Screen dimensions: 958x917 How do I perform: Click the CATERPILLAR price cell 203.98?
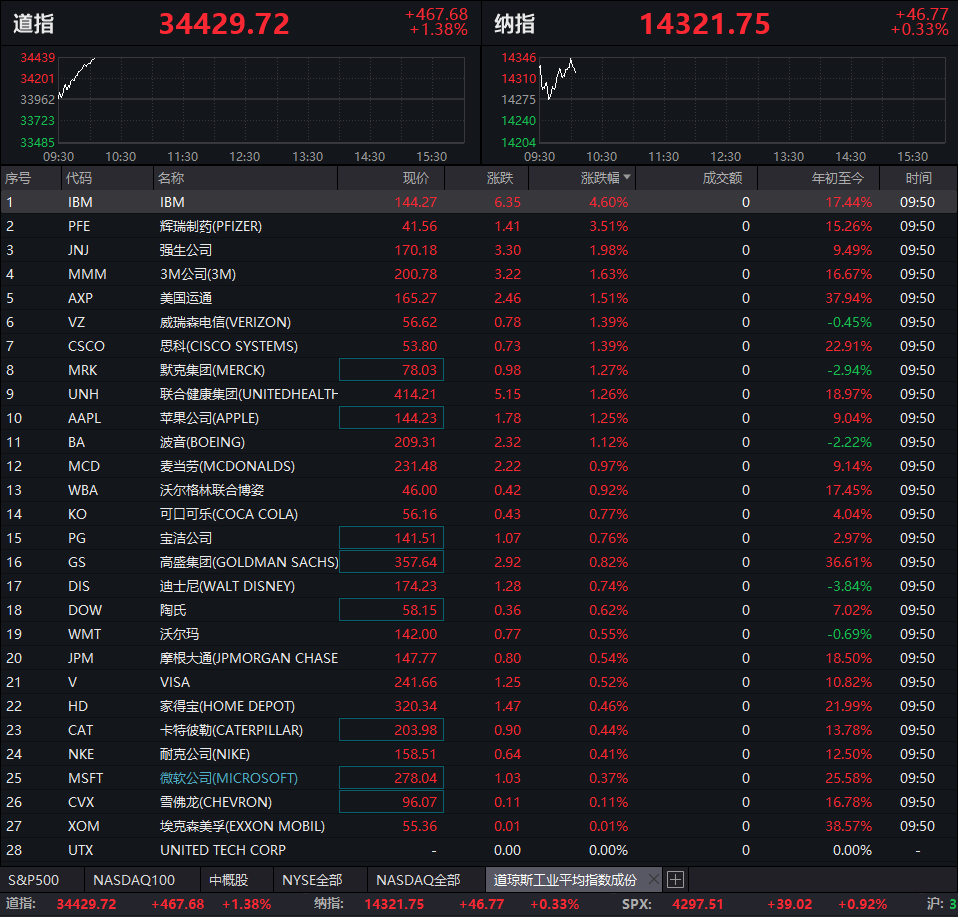click(391, 729)
